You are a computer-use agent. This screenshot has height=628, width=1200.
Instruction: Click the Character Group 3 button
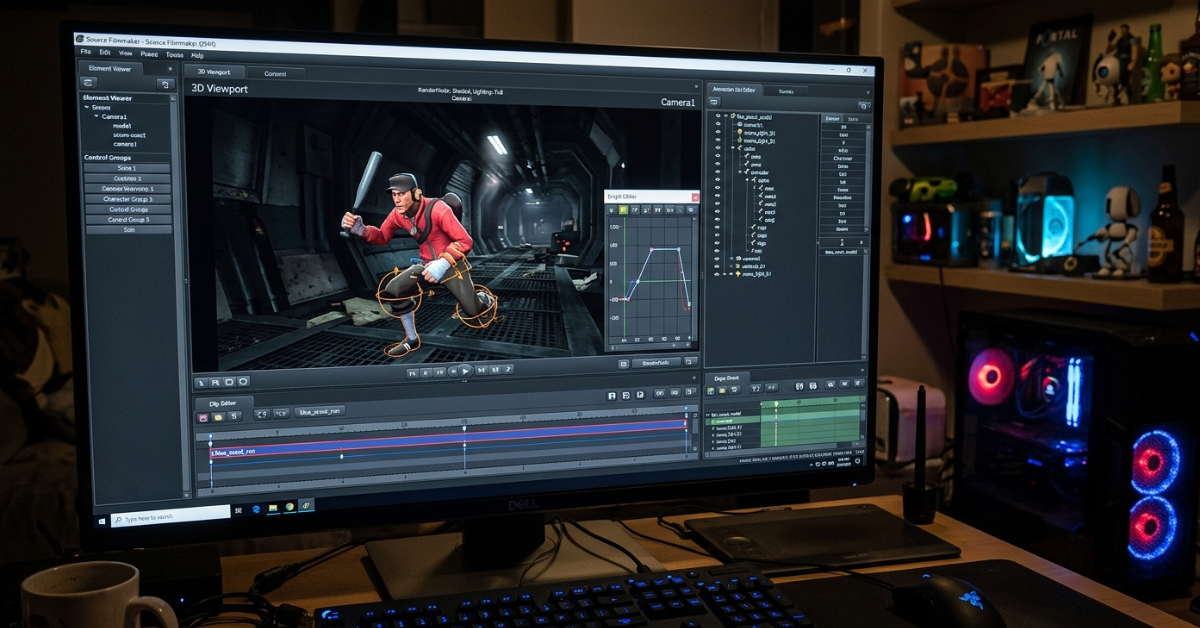pos(127,199)
